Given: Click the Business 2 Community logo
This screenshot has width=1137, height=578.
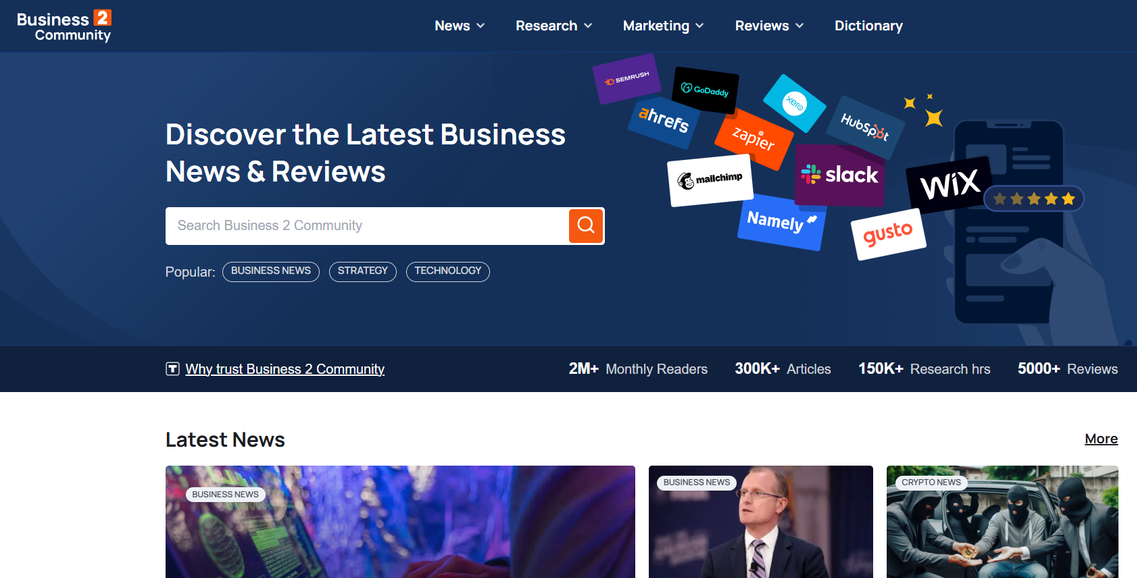Looking at the screenshot, I should point(64,26).
